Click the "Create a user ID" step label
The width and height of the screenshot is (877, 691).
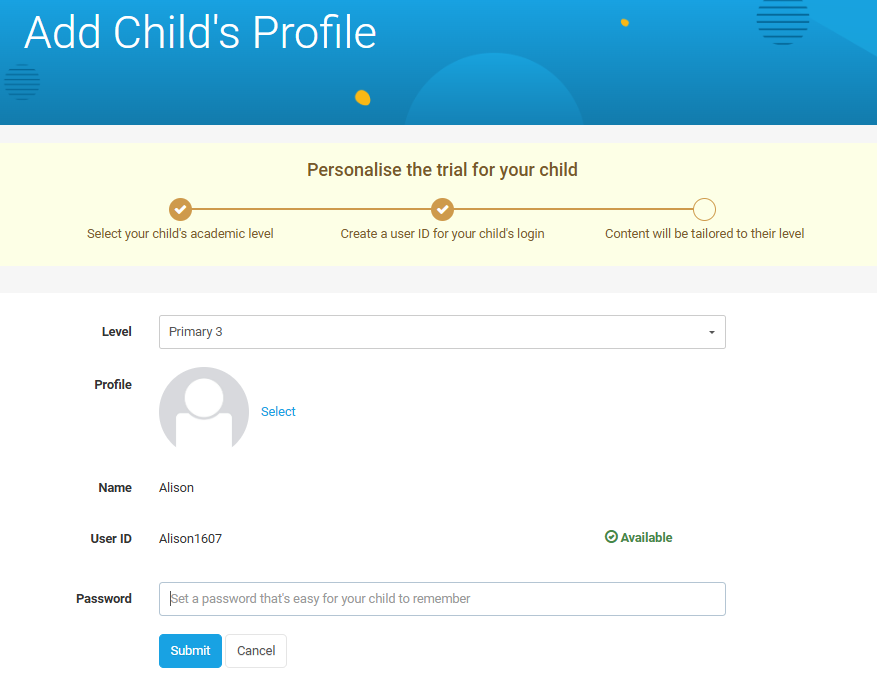point(442,234)
